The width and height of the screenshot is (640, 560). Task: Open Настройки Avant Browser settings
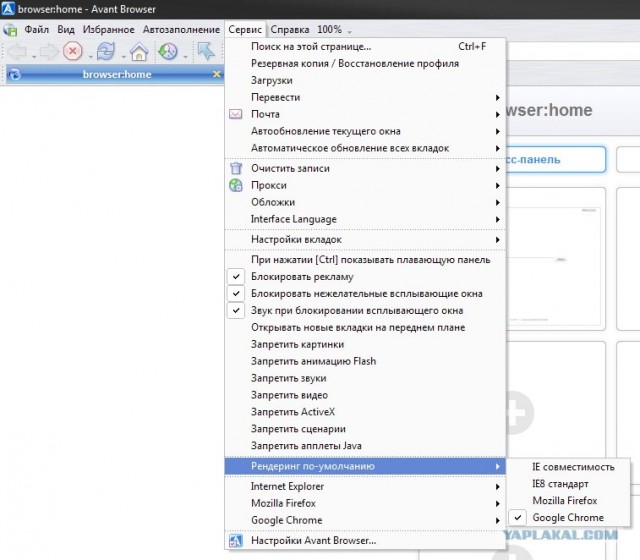pyautogui.click(x=313, y=541)
